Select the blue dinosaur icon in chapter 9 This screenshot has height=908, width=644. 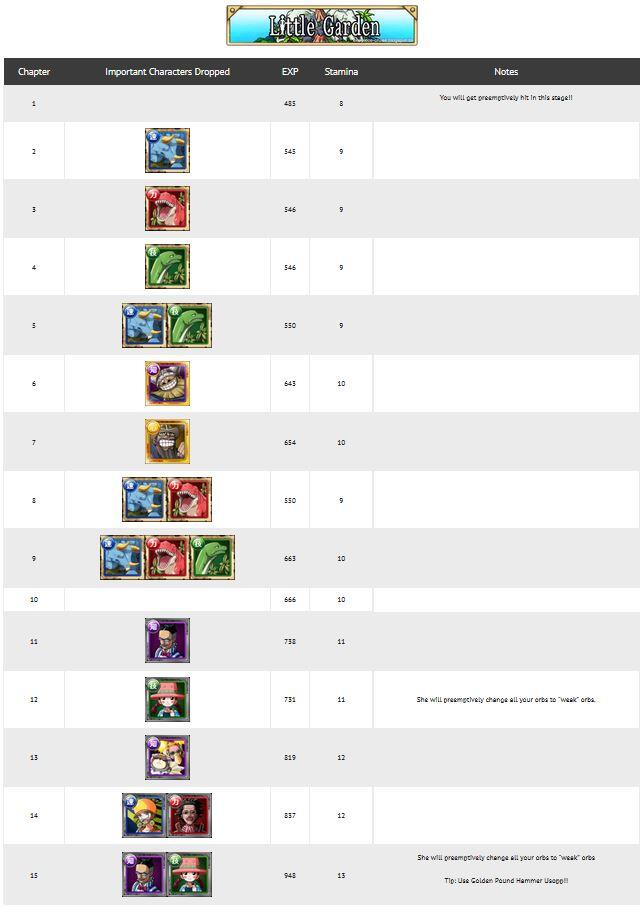pyautogui.click(x=123, y=557)
